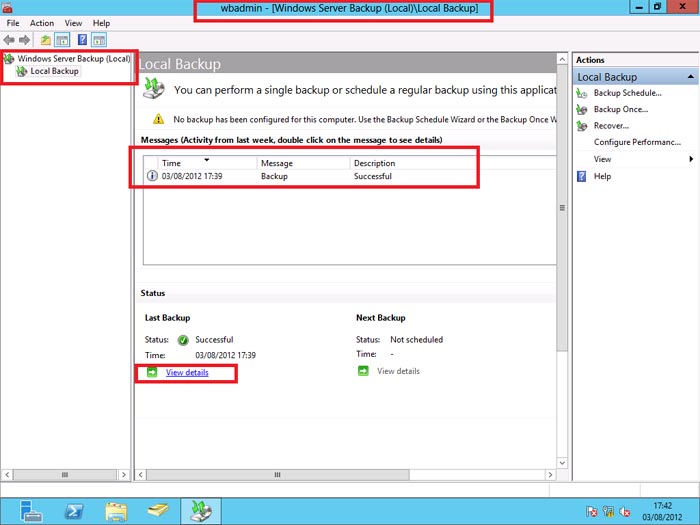Viewport: 700px width, 525px height.
Task: Sort messages by the Time column header
Action: coord(207,163)
